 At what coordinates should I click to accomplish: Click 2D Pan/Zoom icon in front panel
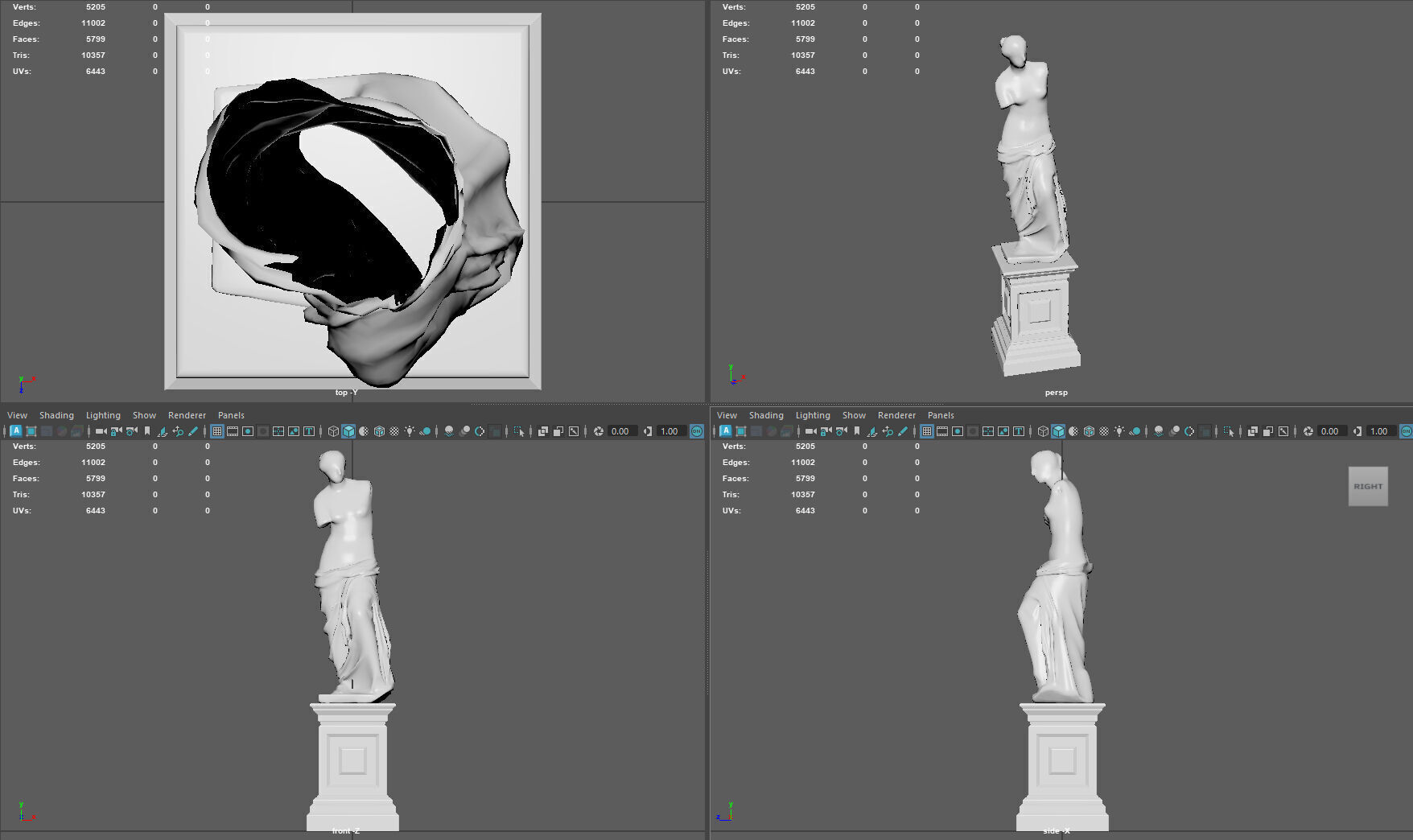[178, 431]
